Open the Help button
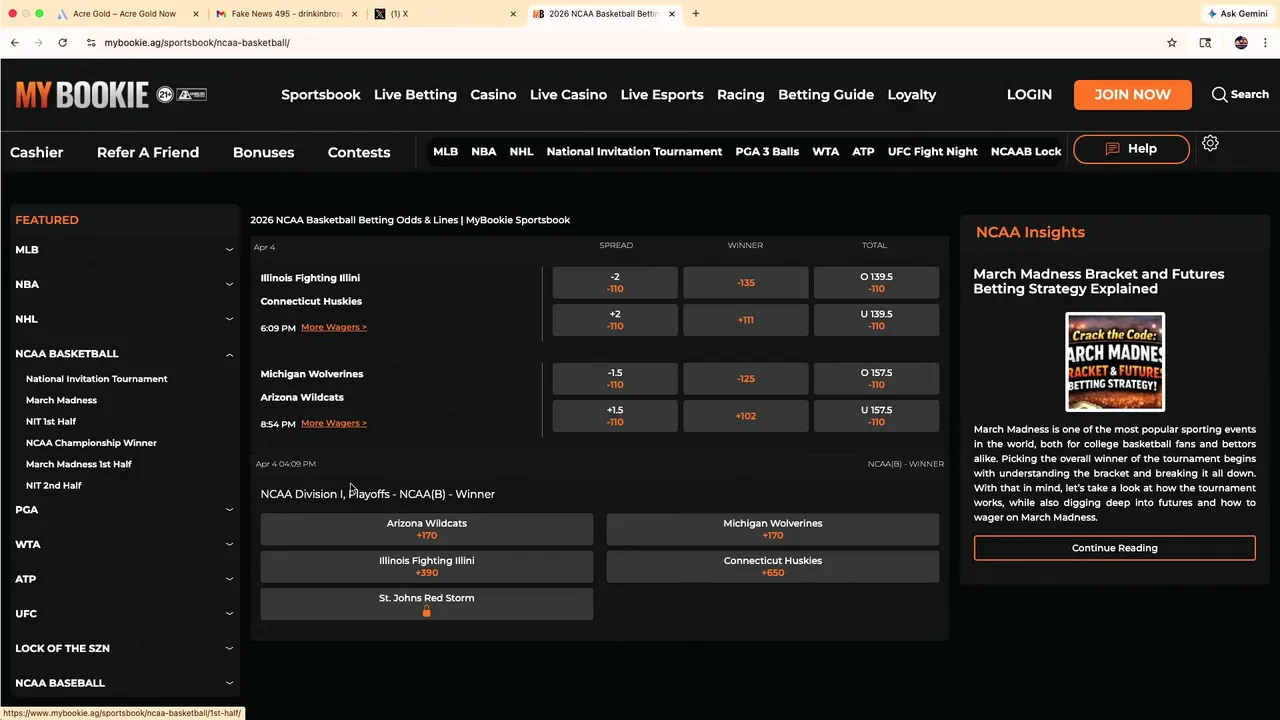 tap(1131, 149)
